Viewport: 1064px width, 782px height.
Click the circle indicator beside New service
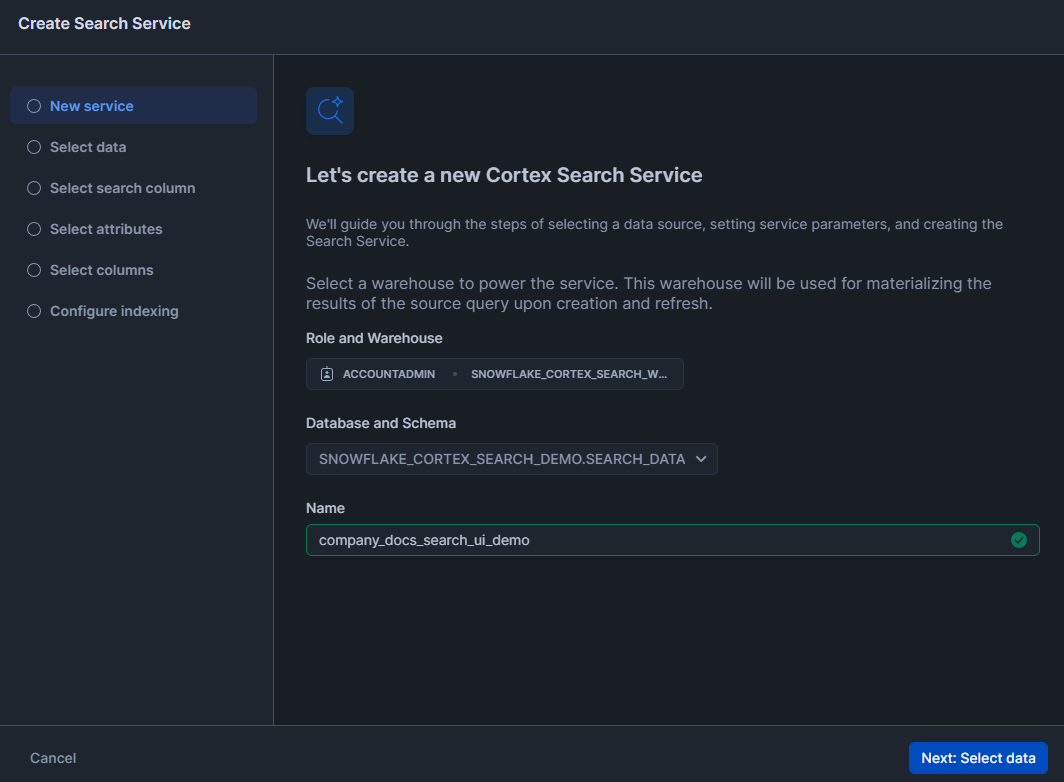[x=34, y=106]
